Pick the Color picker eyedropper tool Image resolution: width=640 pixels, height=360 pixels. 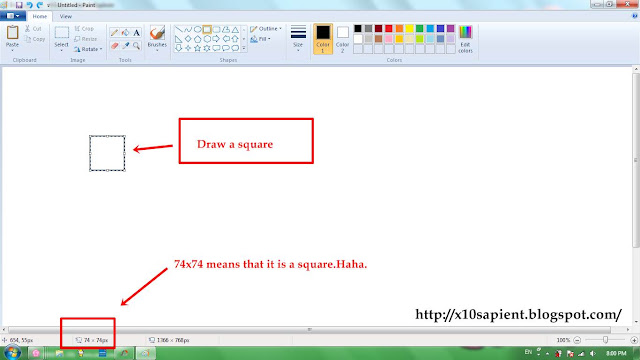pyautogui.click(x=125, y=46)
